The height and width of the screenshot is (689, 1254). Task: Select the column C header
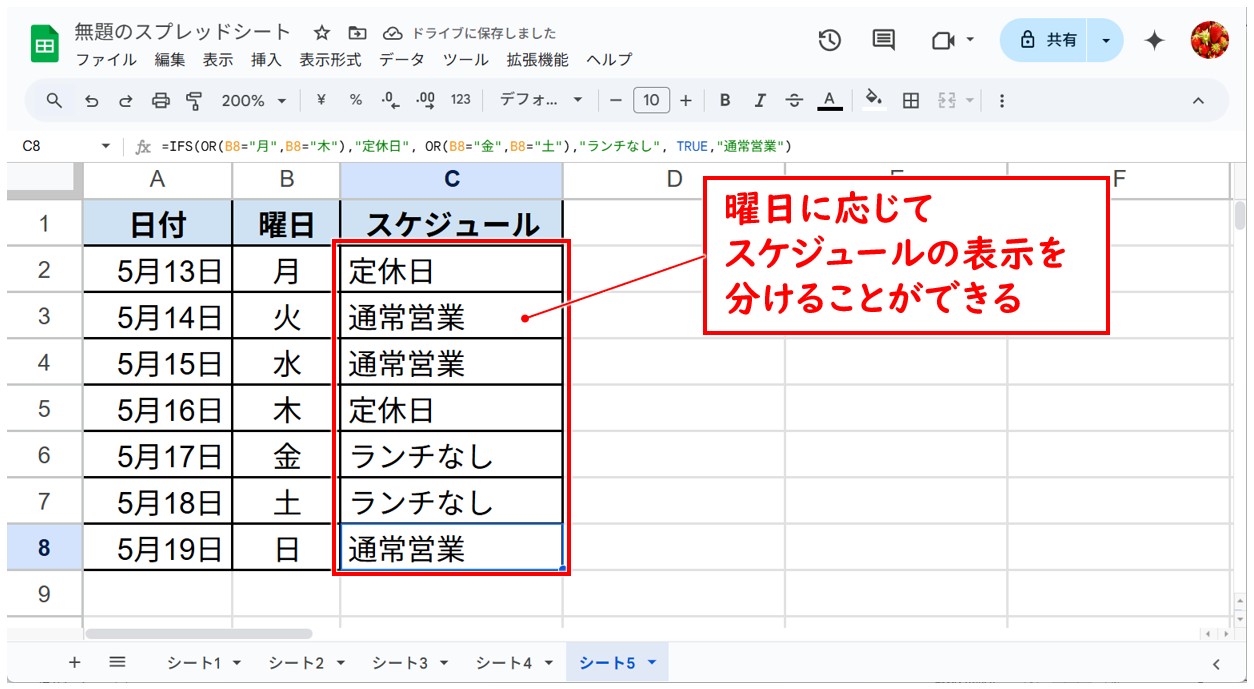click(451, 179)
